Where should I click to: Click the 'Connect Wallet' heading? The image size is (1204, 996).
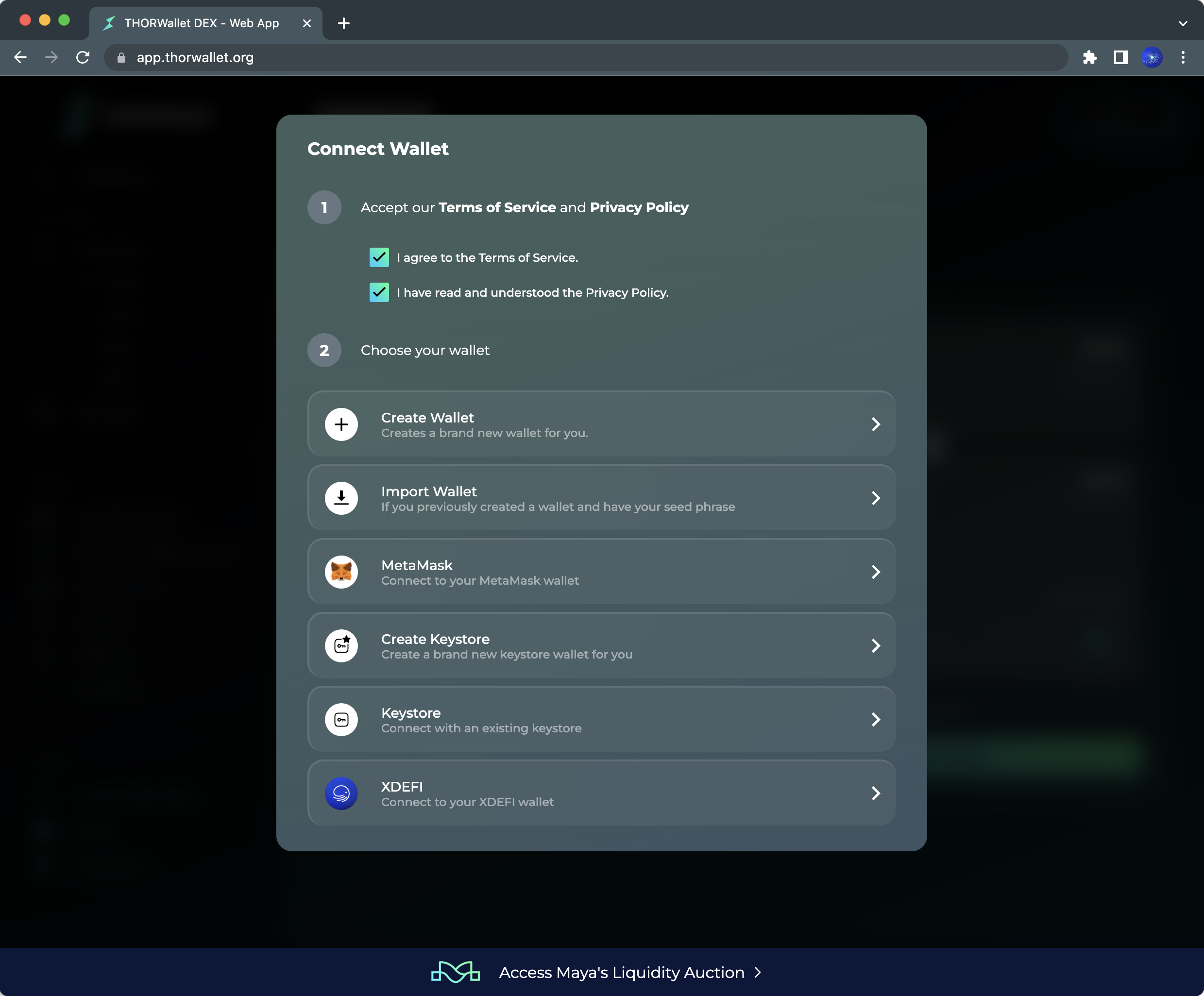click(x=378, y=149)
